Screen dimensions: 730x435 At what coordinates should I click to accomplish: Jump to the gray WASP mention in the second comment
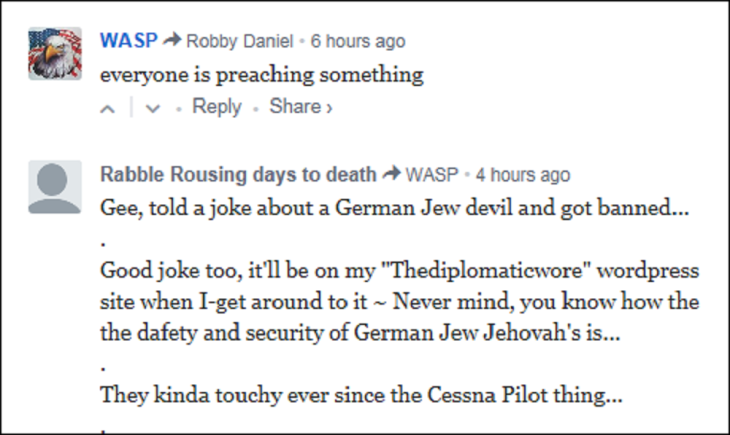432,175
